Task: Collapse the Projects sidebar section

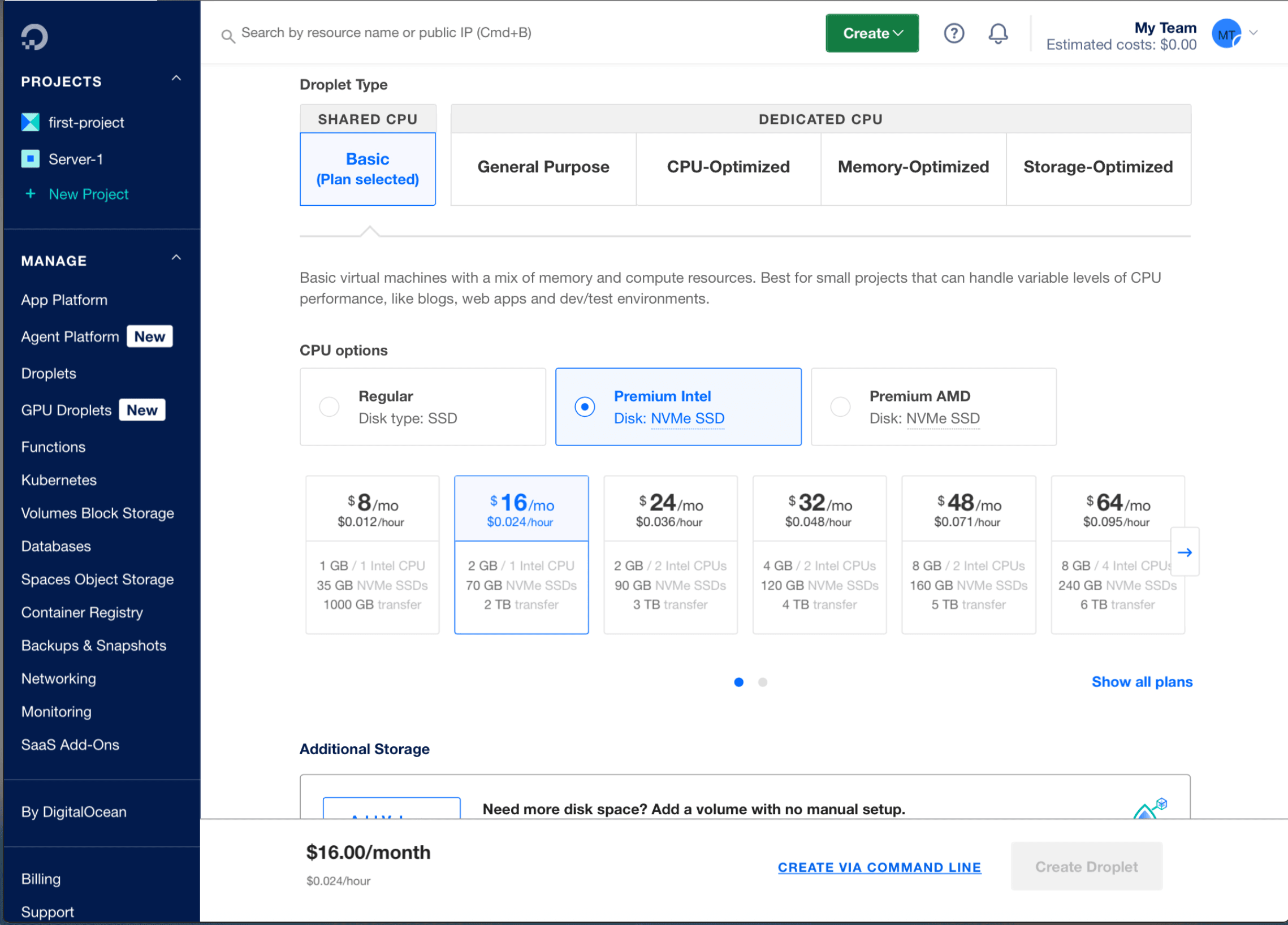Action: (x=176, y=79)
